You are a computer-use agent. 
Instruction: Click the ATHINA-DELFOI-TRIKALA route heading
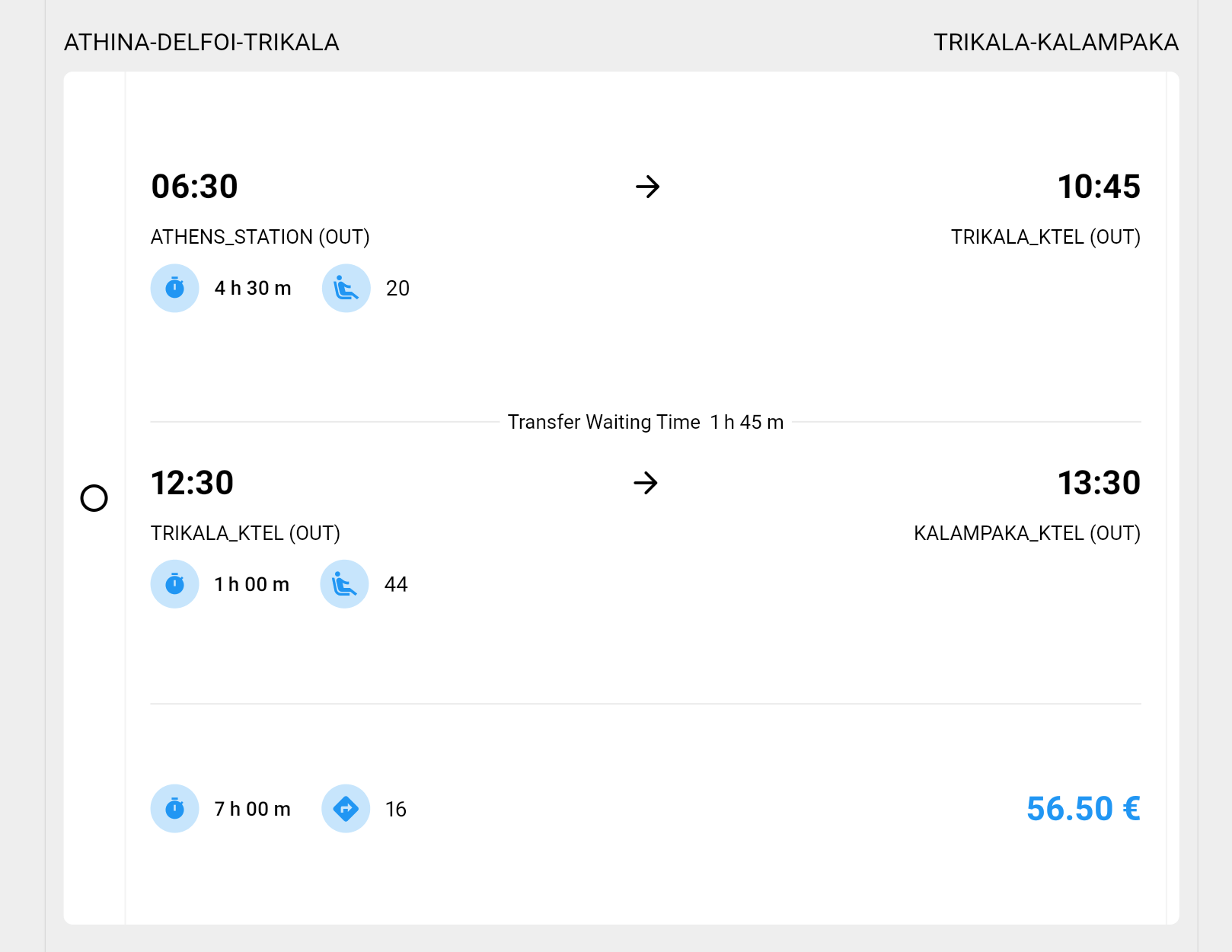[202, 43]
